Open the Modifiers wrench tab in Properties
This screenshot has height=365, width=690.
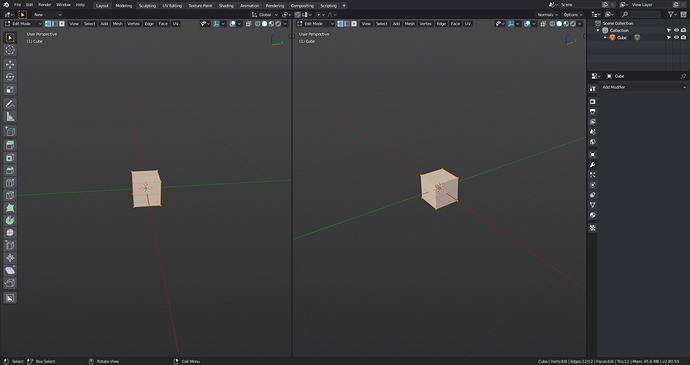592,165
